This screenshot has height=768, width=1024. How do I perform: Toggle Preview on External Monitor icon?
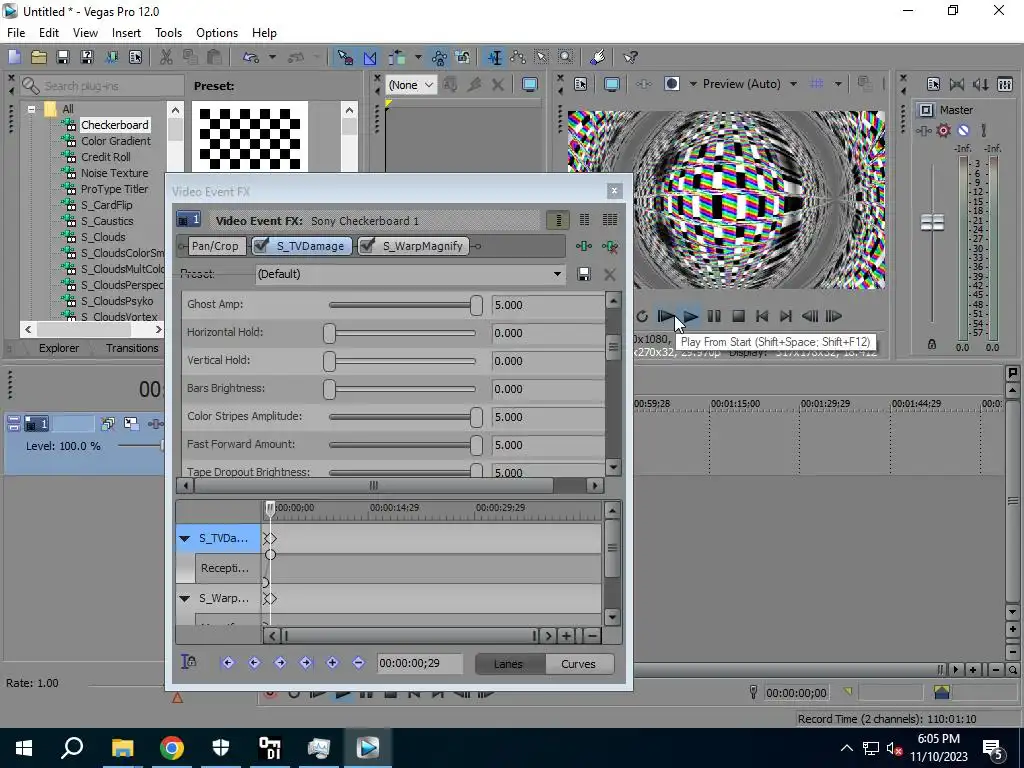[612, 84]
